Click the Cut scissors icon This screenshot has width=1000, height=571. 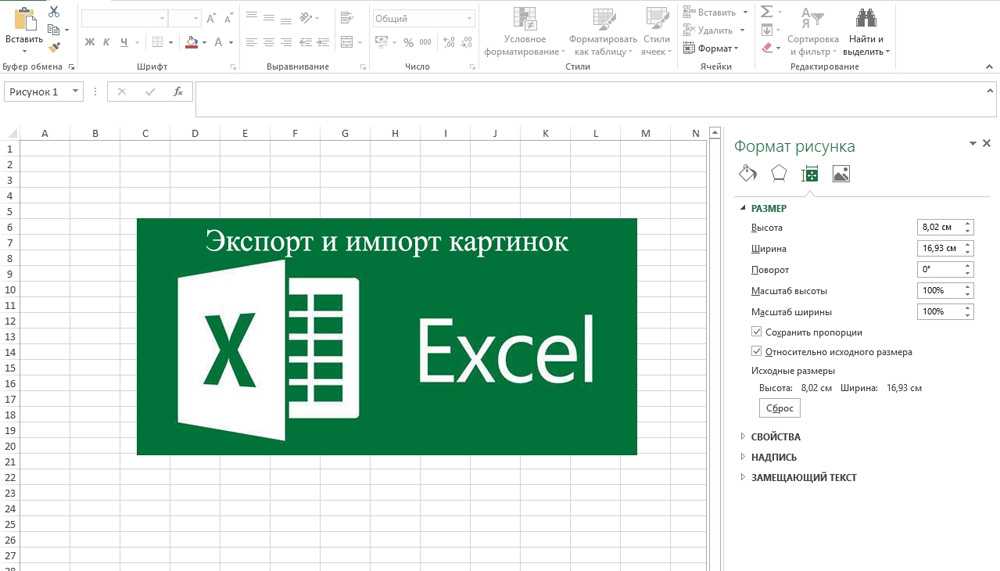click(x=54, y=12)
